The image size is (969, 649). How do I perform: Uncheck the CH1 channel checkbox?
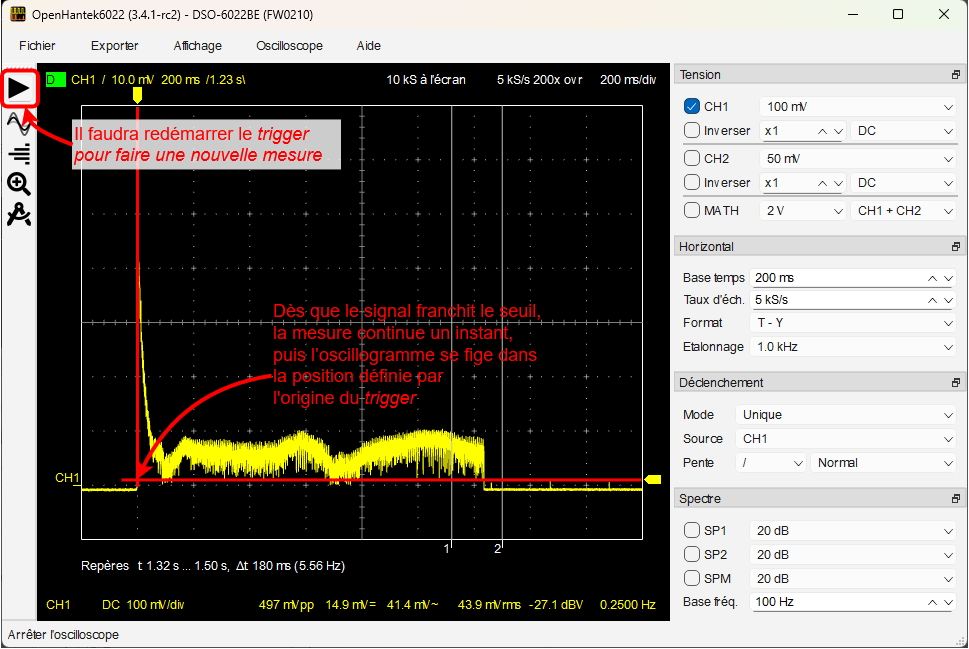[692, 106]
